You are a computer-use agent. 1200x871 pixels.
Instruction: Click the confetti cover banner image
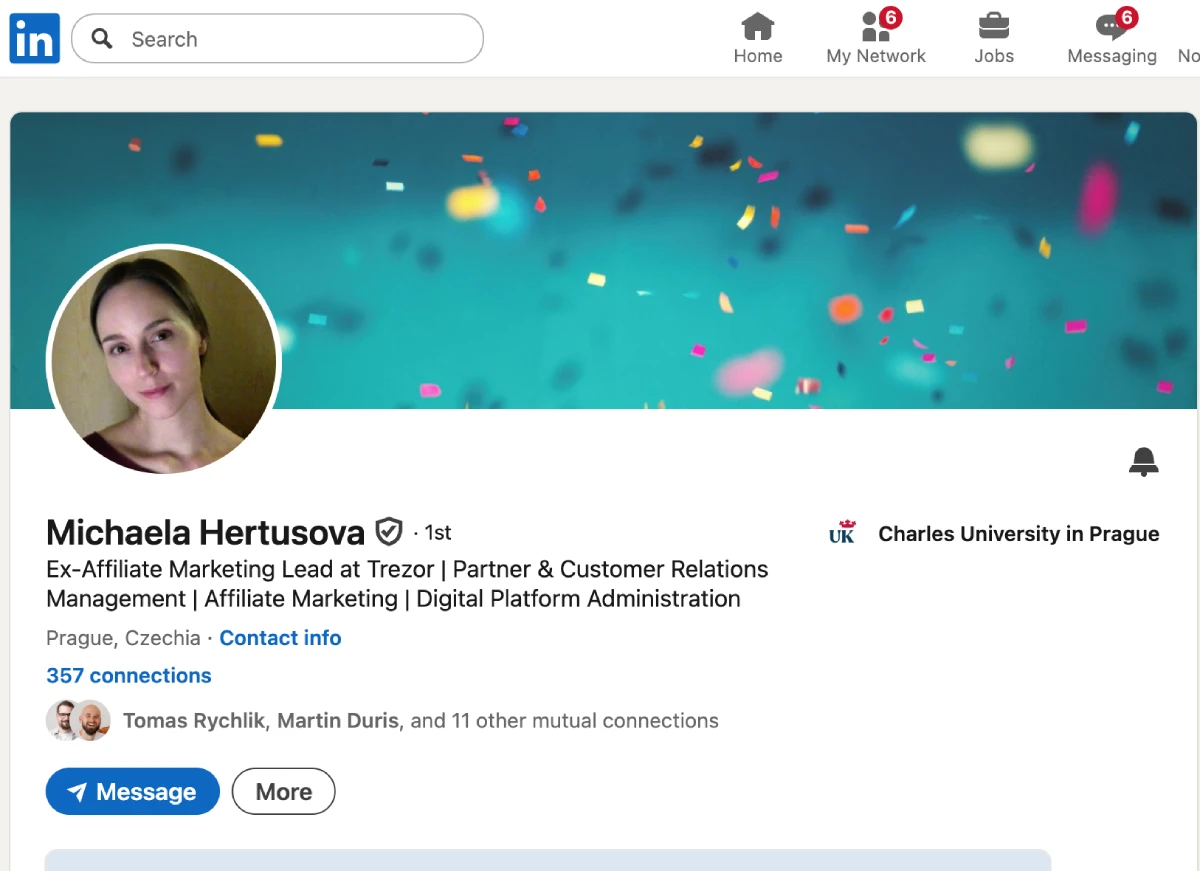700,260
